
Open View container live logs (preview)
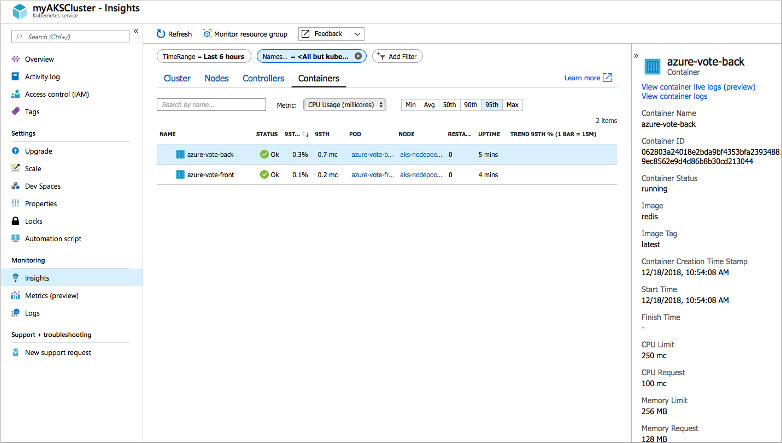pos(698,87)
